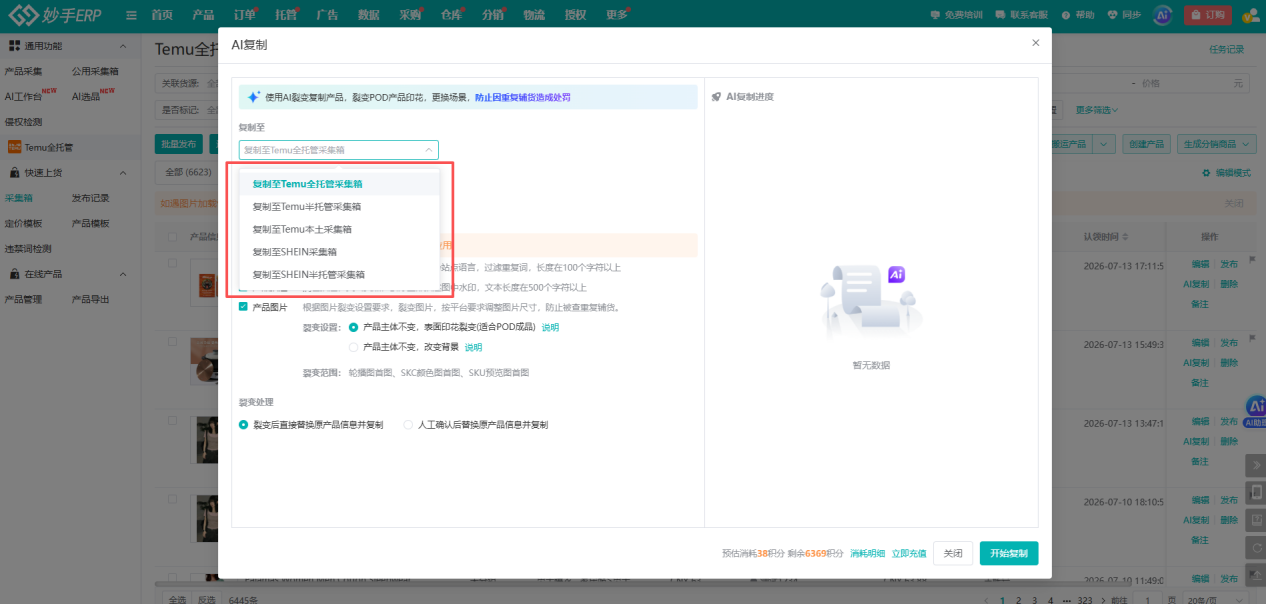Select 产品主体不变,改变背景 radio option

(x=353, y=347)
